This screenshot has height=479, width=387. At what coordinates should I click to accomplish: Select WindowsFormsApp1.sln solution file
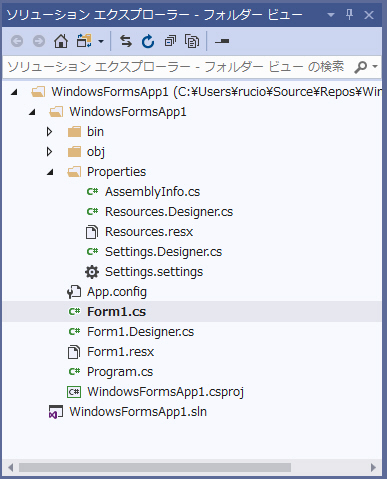(138, 412)
